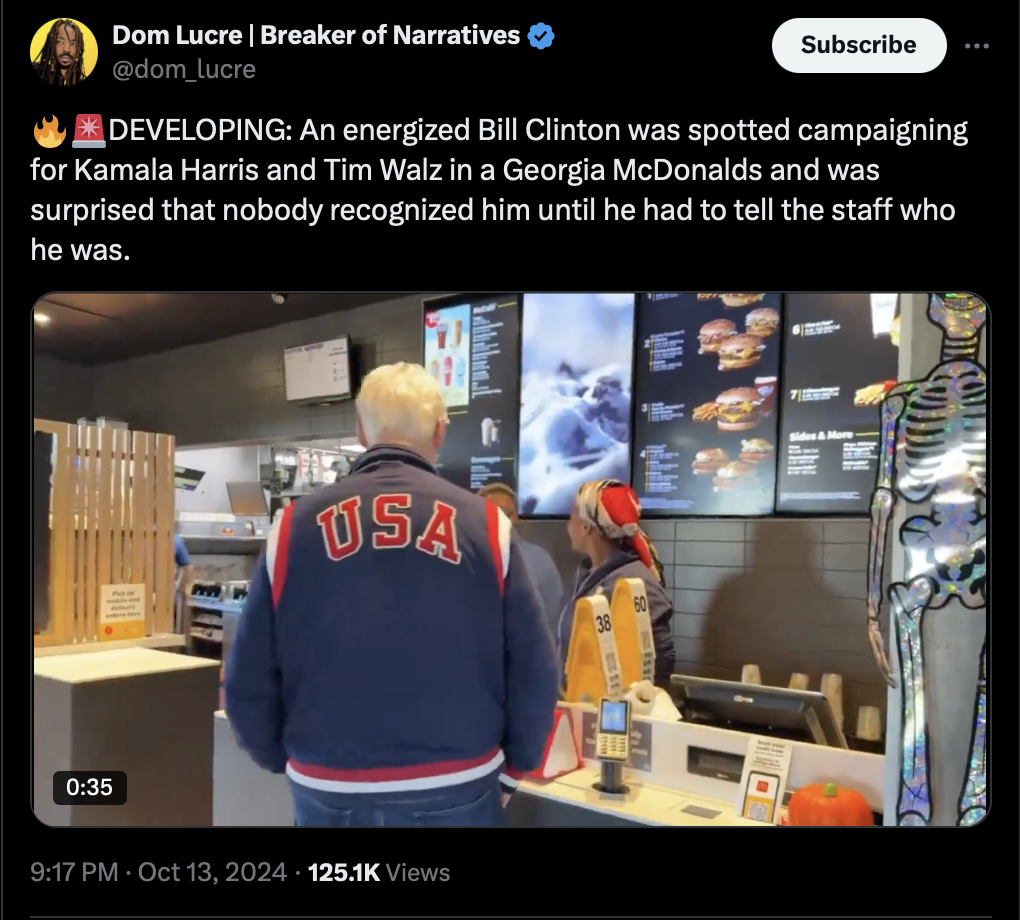Click the fire emoji in the tweet
Viewport: 1020px width, 920px height.
tap(49, 131)
